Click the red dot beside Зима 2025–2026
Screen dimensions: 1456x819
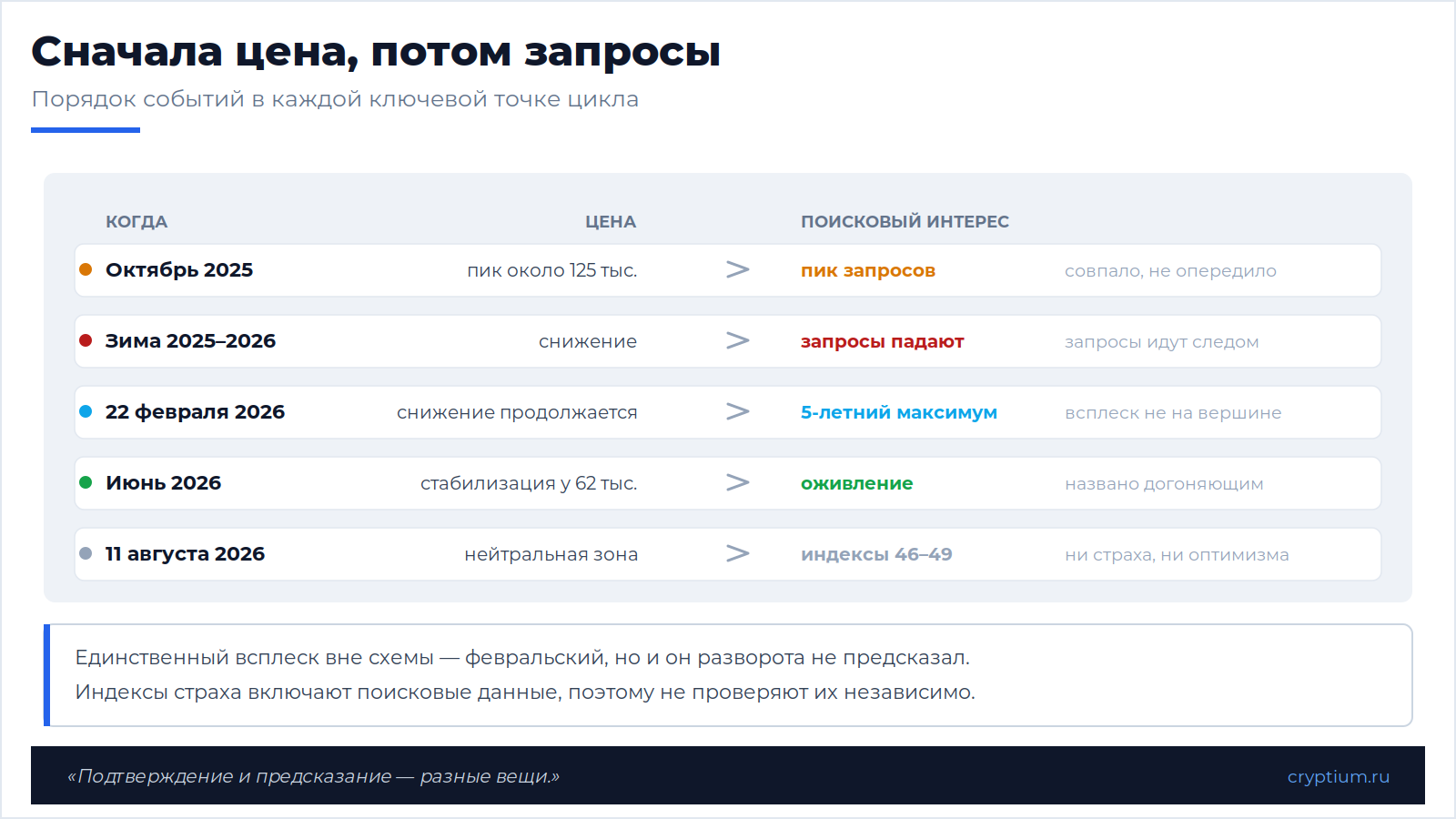click(86, 340)
